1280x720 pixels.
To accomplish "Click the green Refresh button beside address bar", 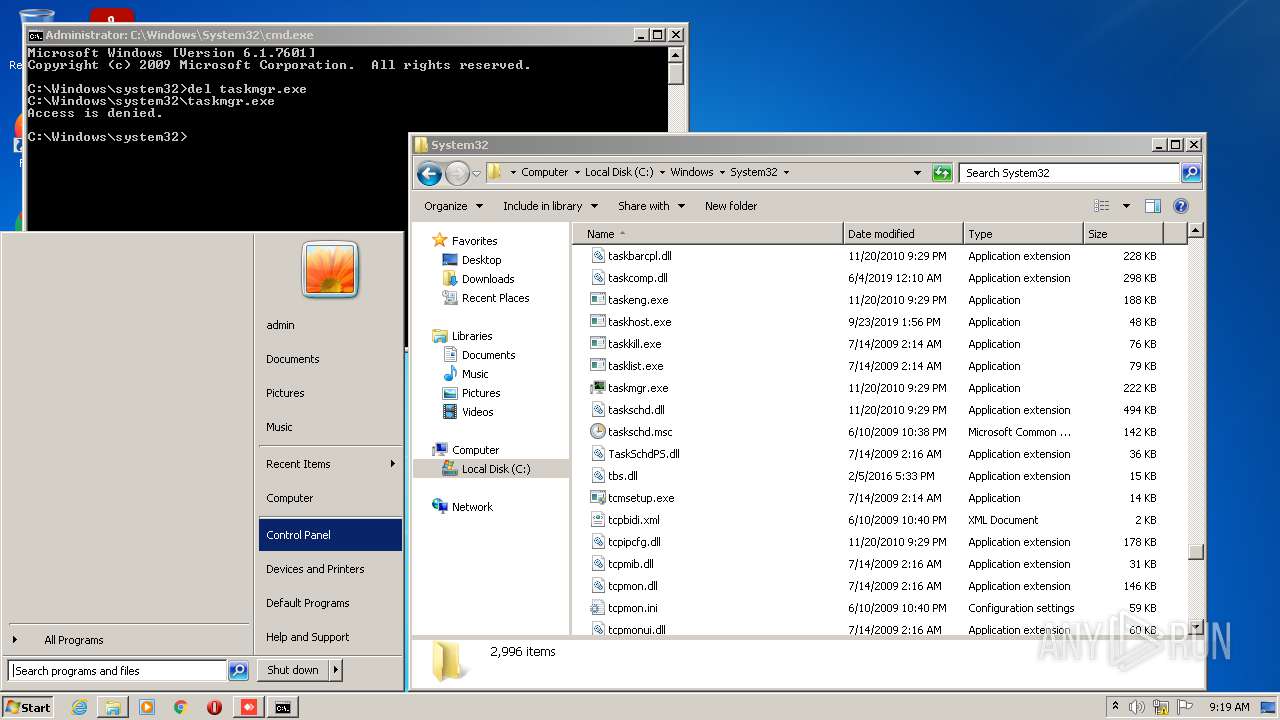I will (942, 172).
